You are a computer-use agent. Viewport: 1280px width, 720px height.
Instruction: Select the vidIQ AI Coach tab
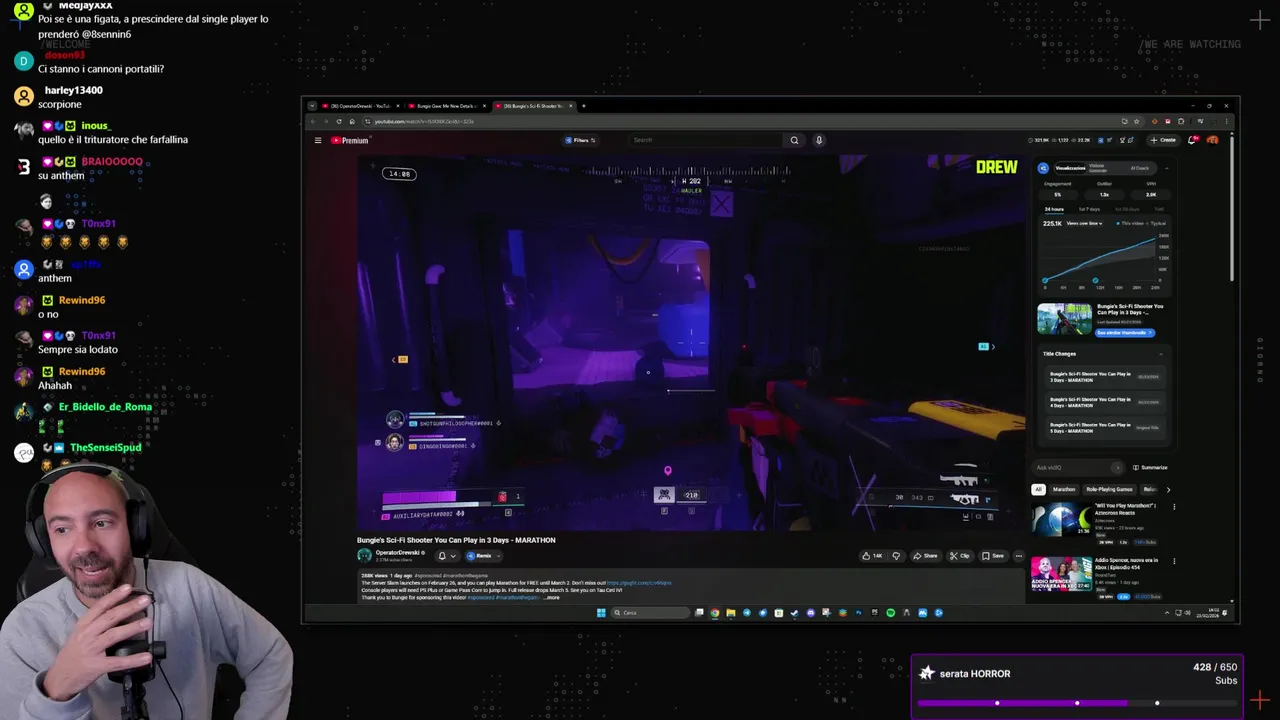click(1139, 168)
